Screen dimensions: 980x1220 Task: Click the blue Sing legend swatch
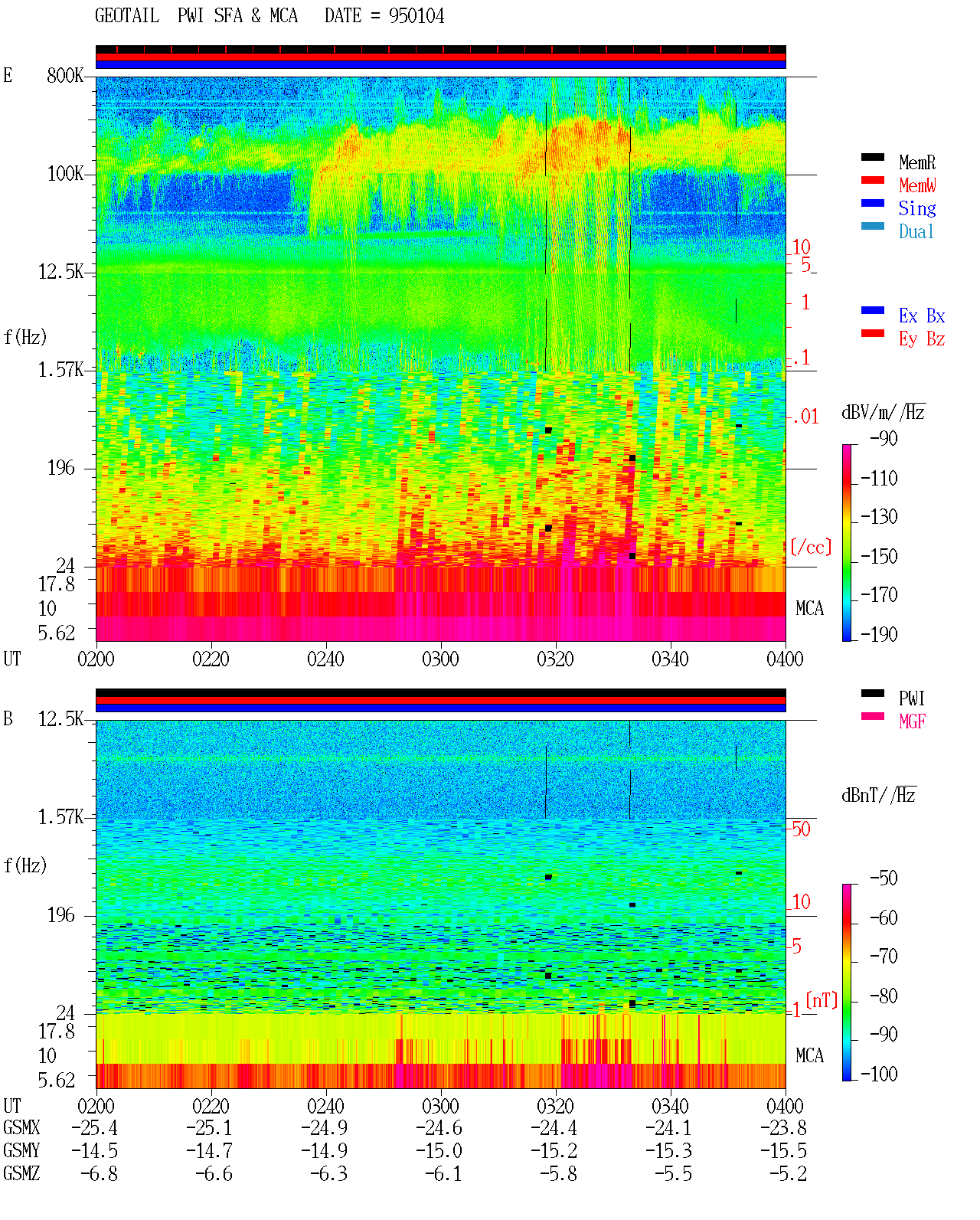click(x=872, y=204)
